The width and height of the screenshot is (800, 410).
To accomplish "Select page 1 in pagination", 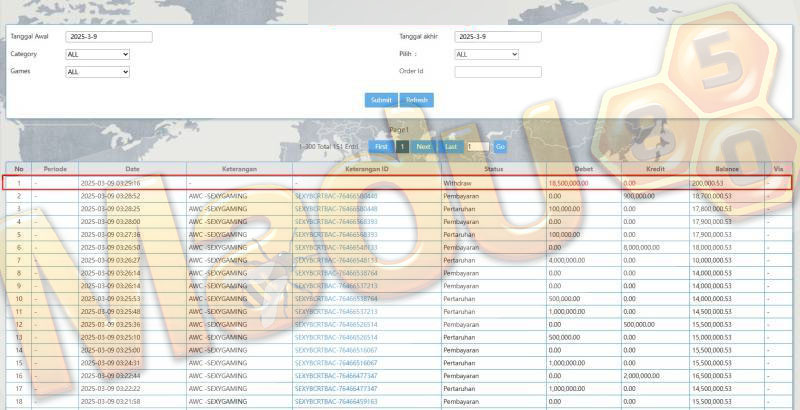I will pyautogui.click(x=403, y=147).
